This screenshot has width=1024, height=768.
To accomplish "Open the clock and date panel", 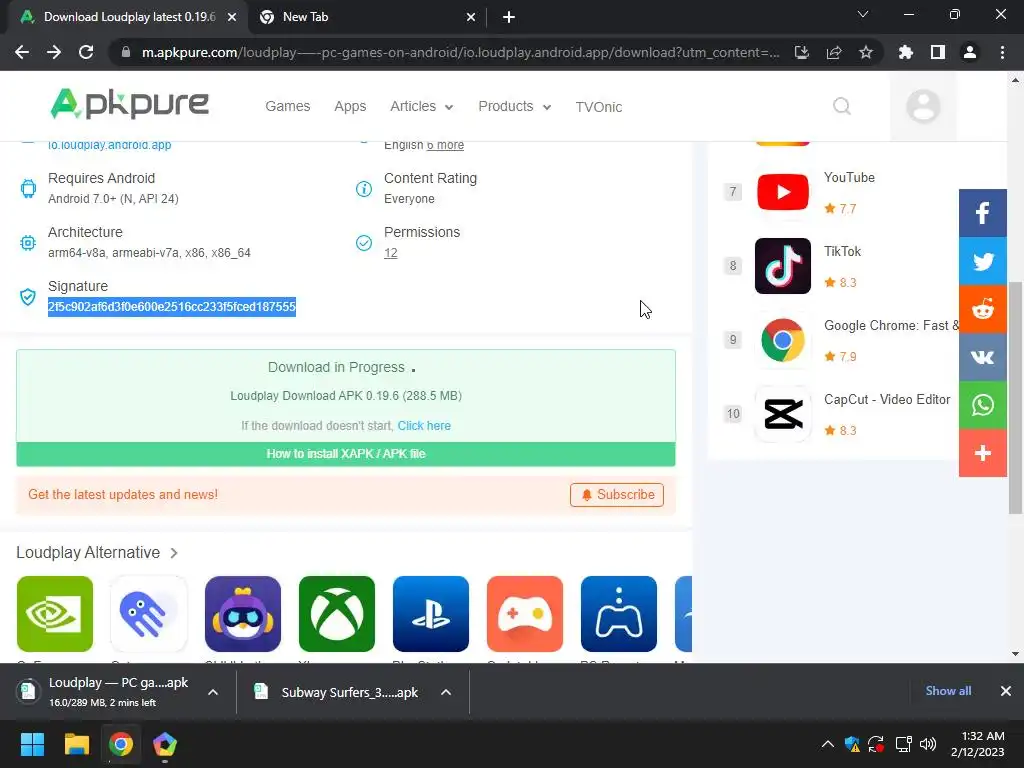I will [978, 744].
